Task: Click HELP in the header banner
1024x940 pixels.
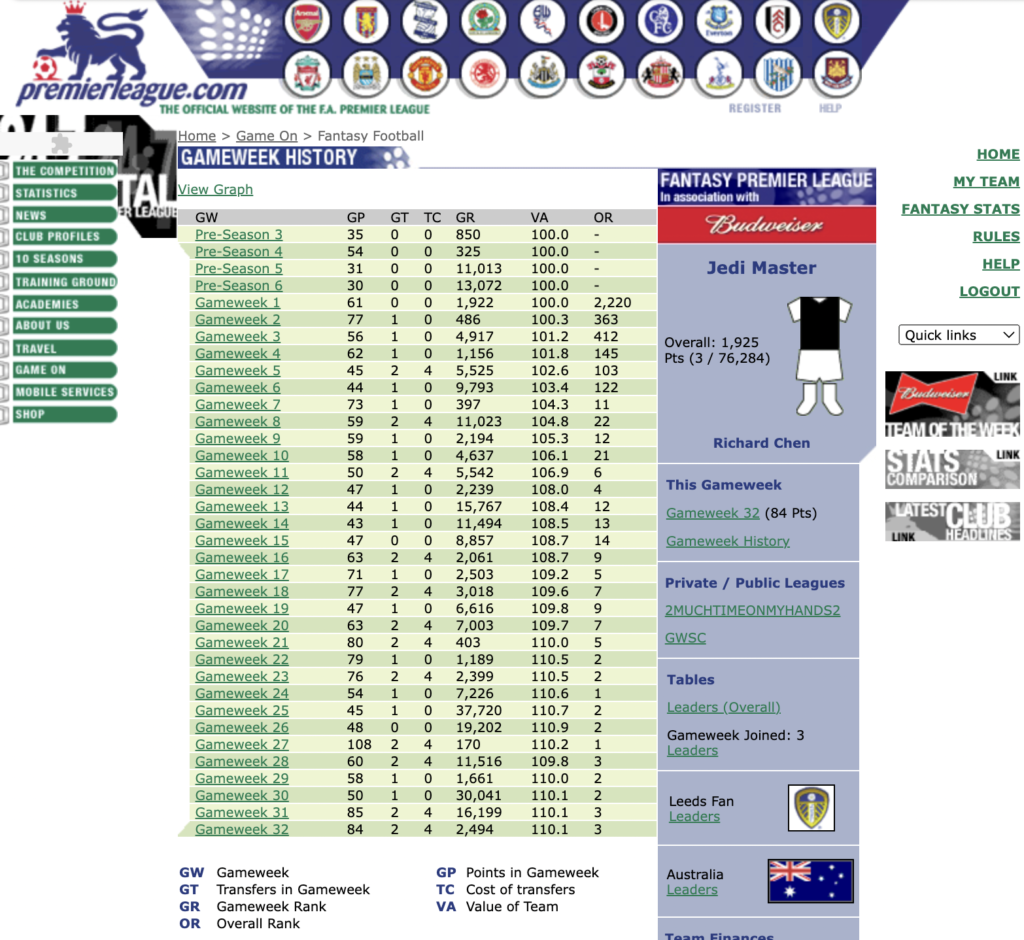Action: click(x=831, y=108)
